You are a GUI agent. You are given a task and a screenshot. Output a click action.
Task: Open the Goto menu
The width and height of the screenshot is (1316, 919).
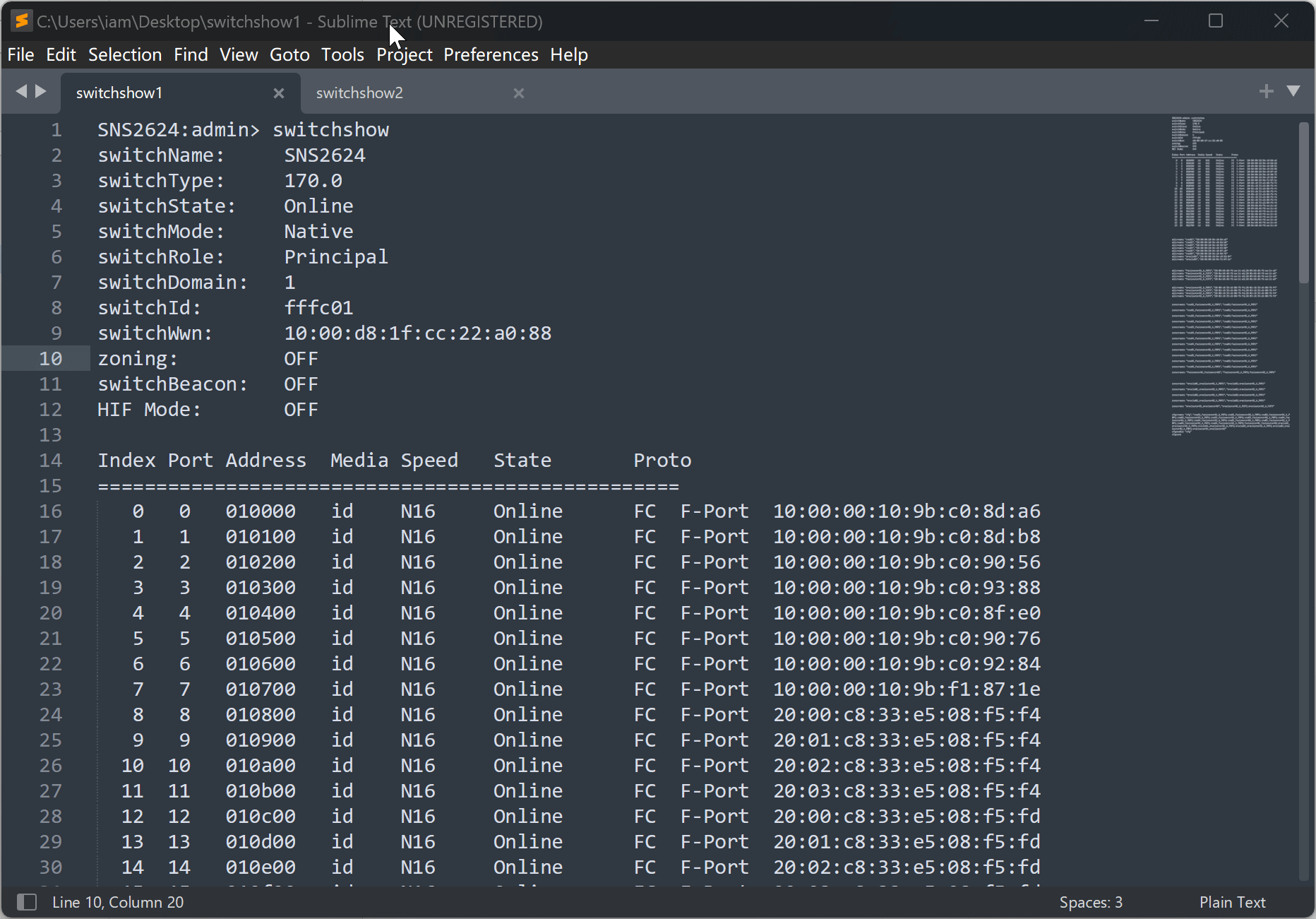coord(289,54)
